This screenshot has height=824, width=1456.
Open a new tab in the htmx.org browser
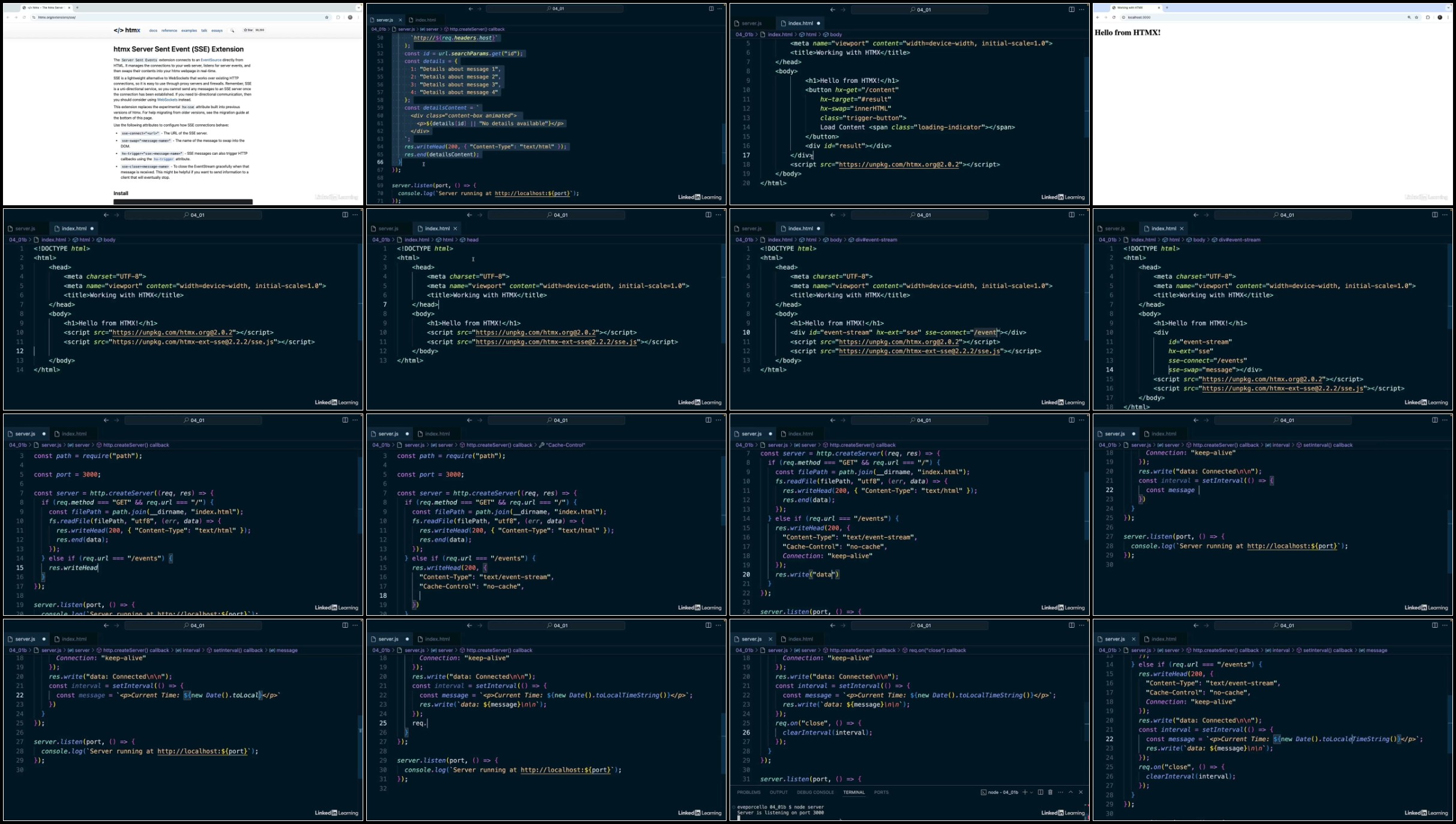tap(77, 8)
